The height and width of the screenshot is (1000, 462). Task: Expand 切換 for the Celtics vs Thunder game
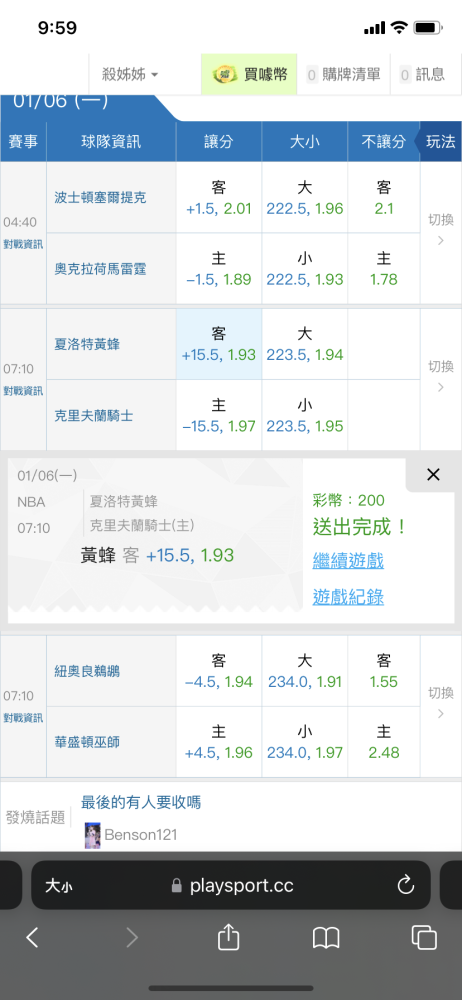coord(441,228)
